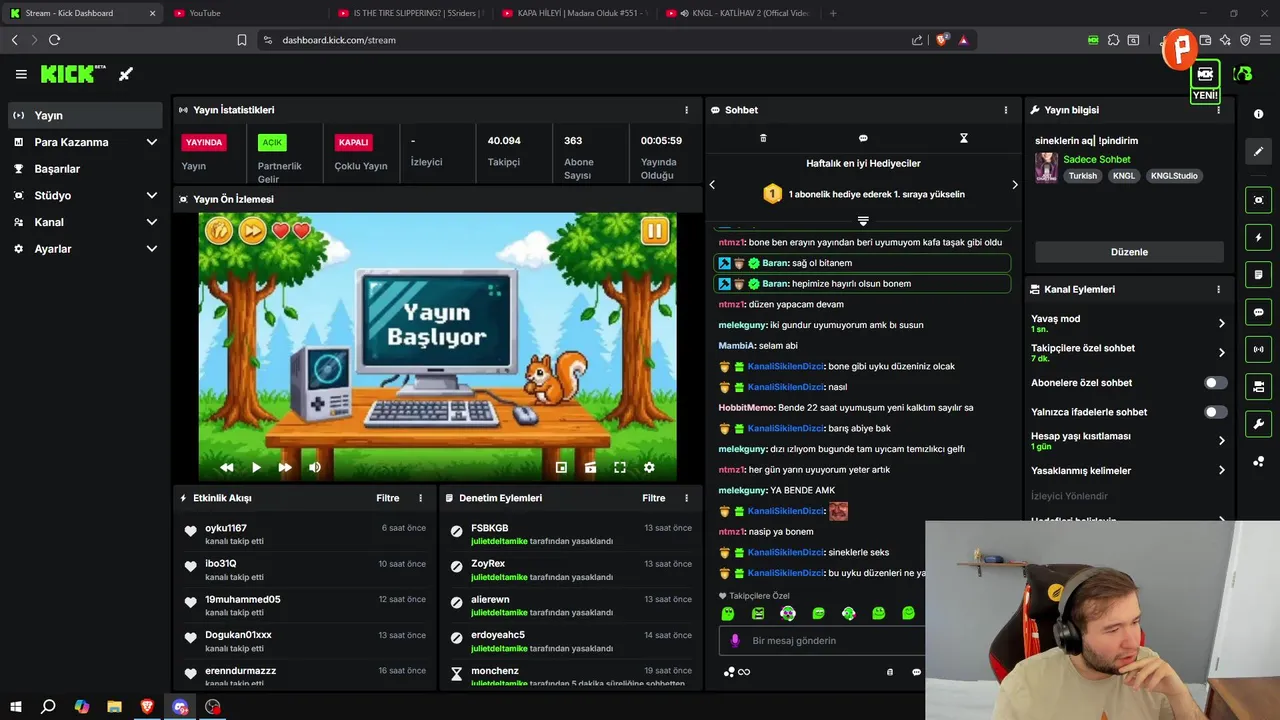The image size is (1280, 720).
Task: Open Etkinlik Akışı panel three-dot menu
Action: pos(420,498)
